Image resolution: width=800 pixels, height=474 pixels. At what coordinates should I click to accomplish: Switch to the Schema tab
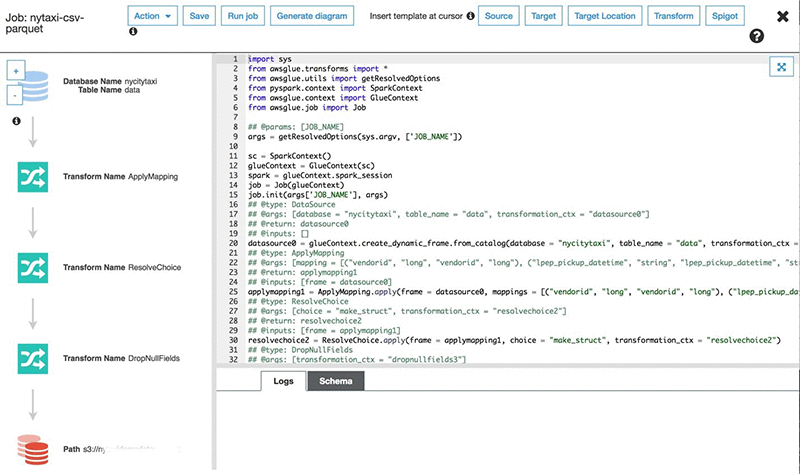point(336,381)
